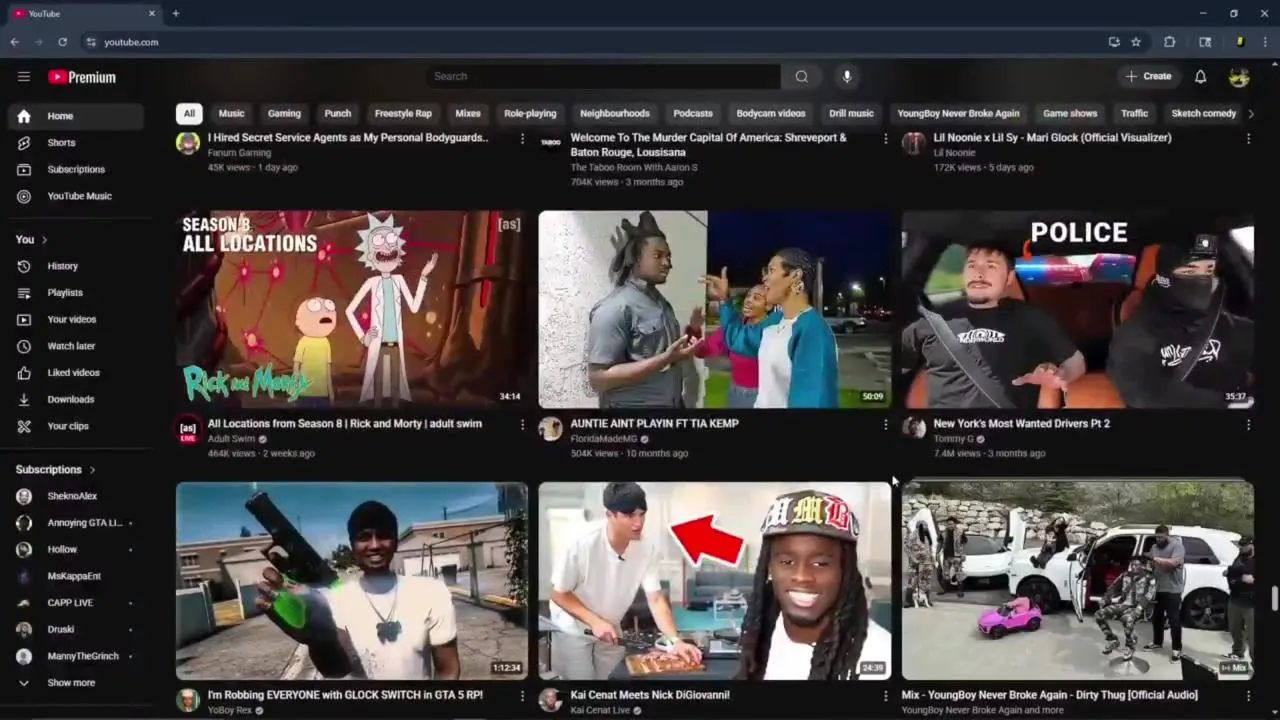Play GLOCK SWITCH GTA 5 RP thumbnail
The image size is (1280, 720).
(x=352, y=581)
